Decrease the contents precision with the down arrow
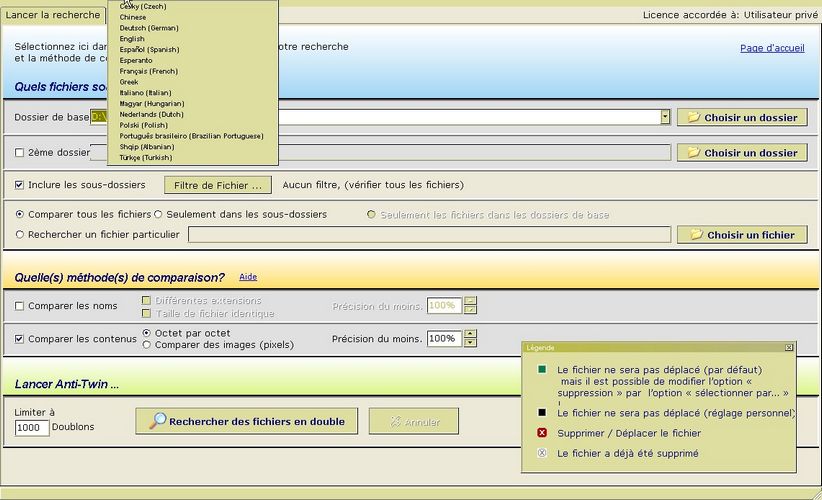The image size is (822, 500). 470,343
